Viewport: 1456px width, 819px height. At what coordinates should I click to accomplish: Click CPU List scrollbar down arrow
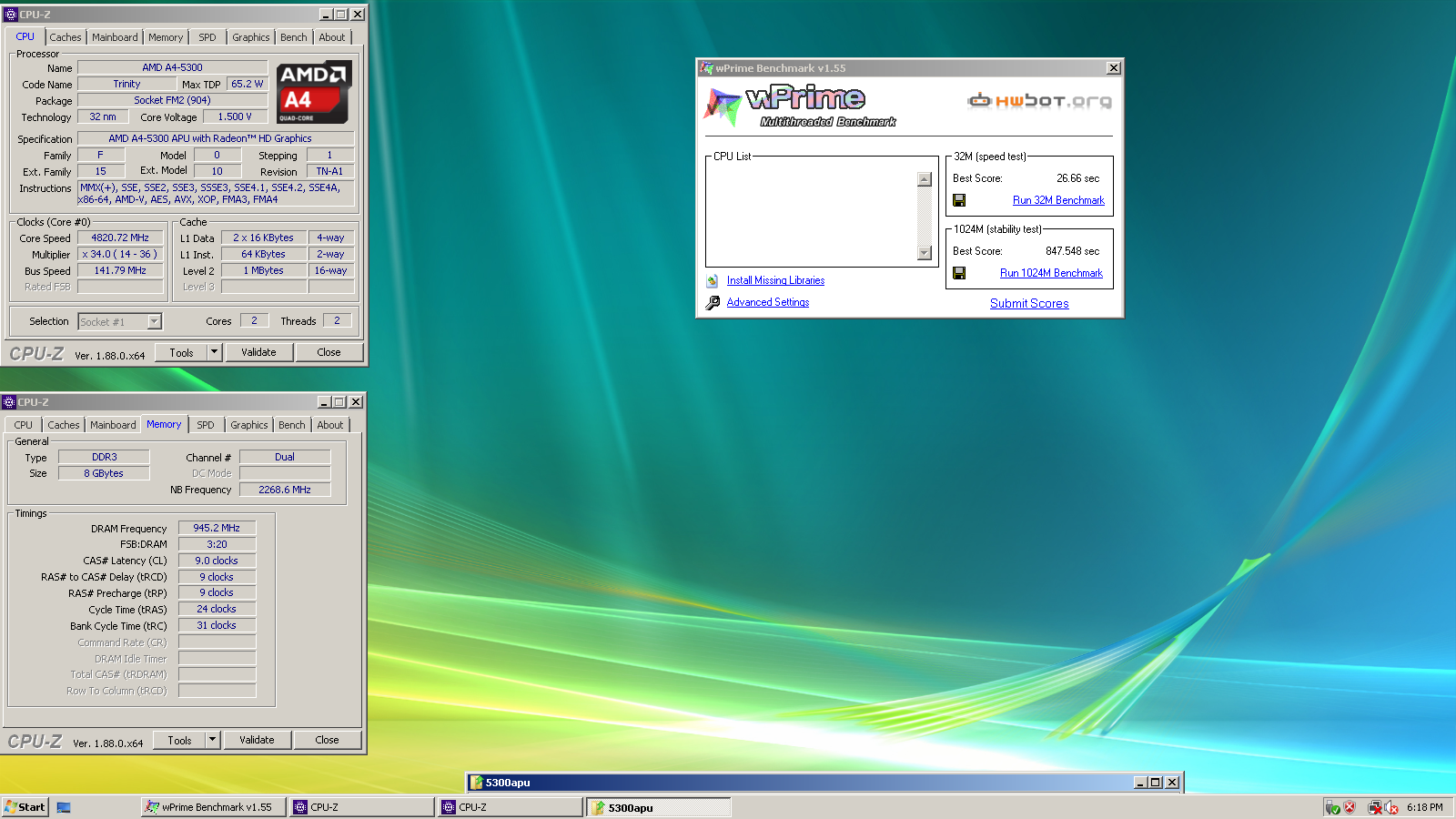(925, 253)
